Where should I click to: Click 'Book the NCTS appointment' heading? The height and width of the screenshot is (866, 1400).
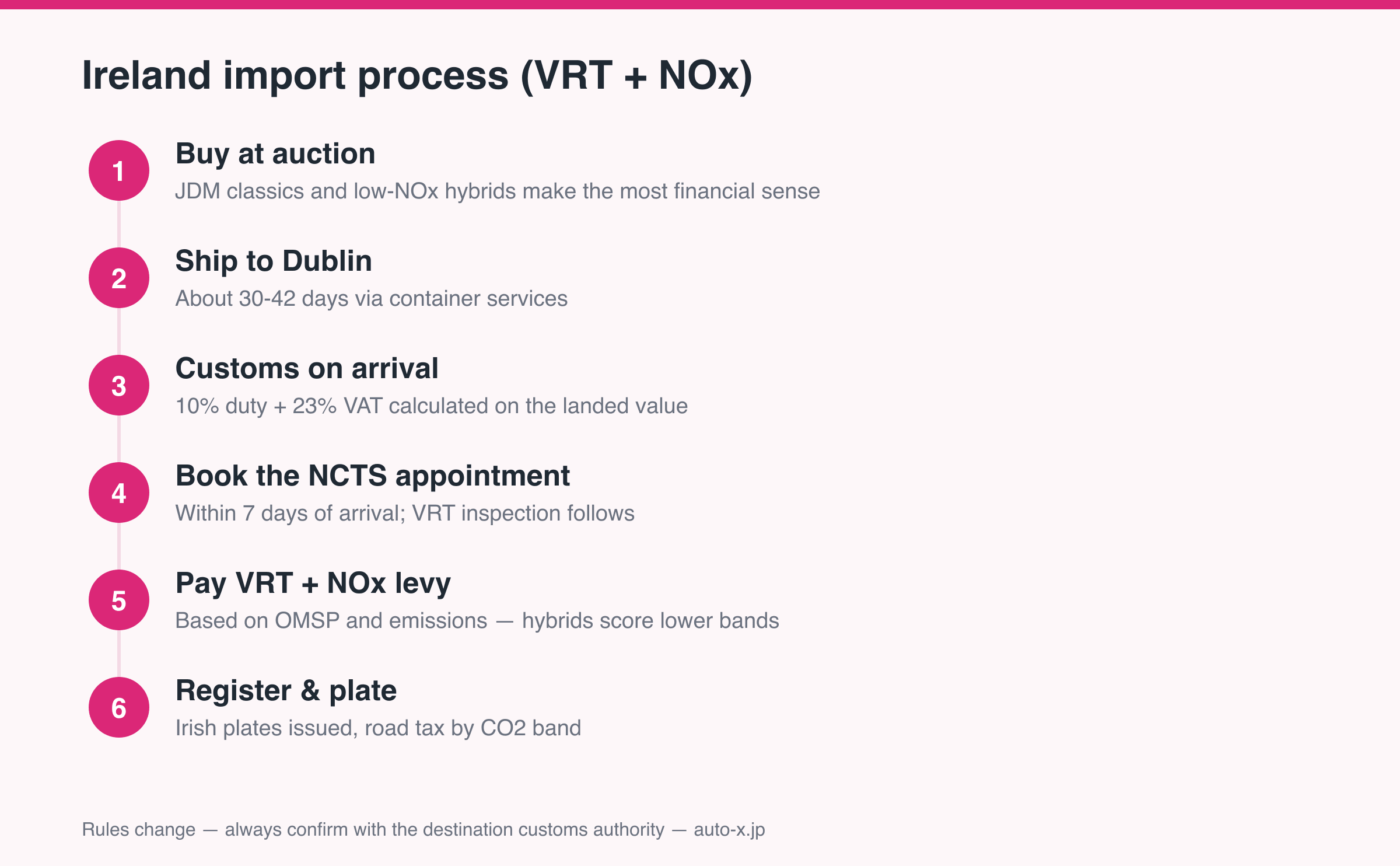[373, 477]
